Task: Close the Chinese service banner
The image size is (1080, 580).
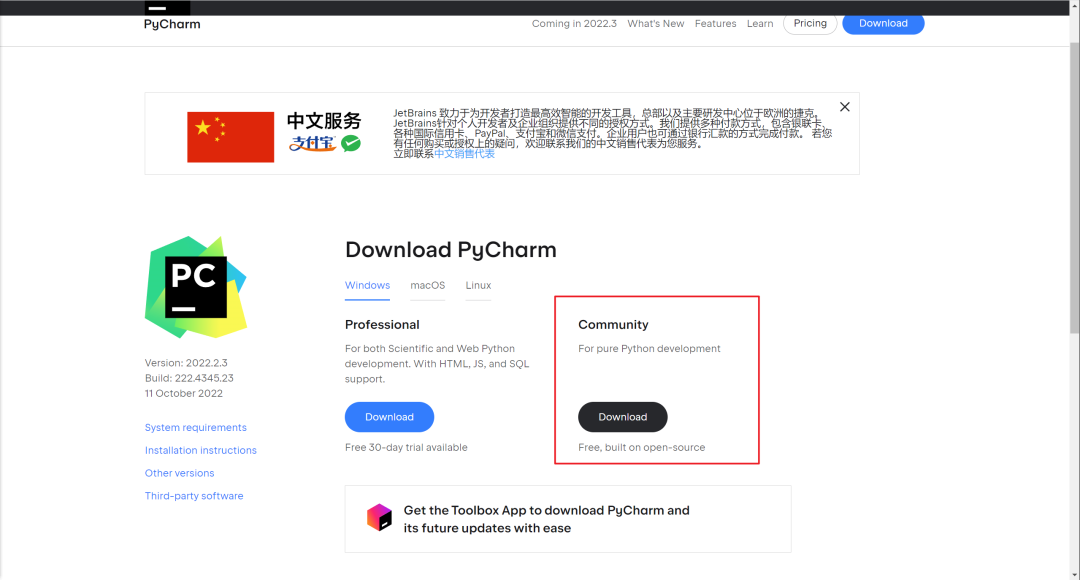Action: coord(844,107)
